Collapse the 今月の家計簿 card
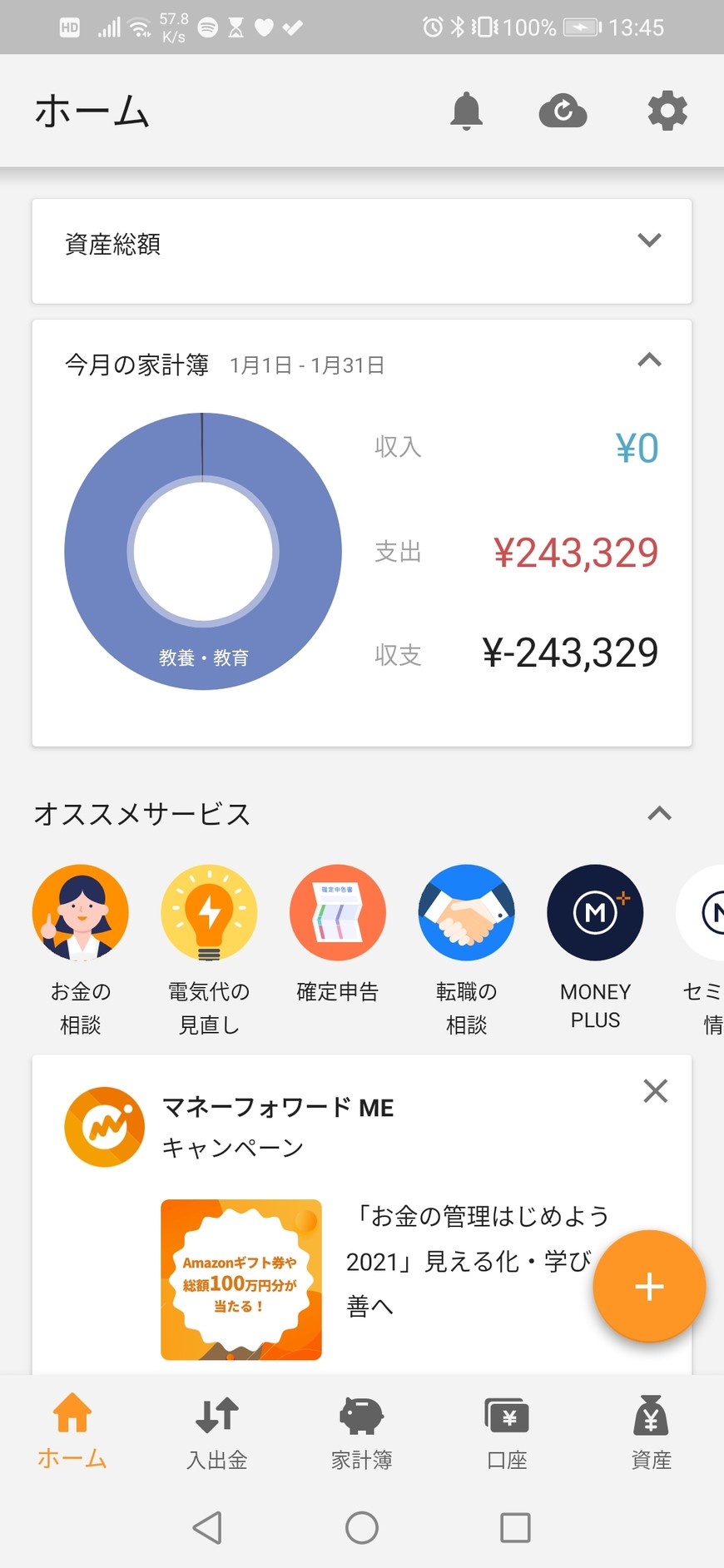This screenshot has width=724, height=1568. (649, 360)
